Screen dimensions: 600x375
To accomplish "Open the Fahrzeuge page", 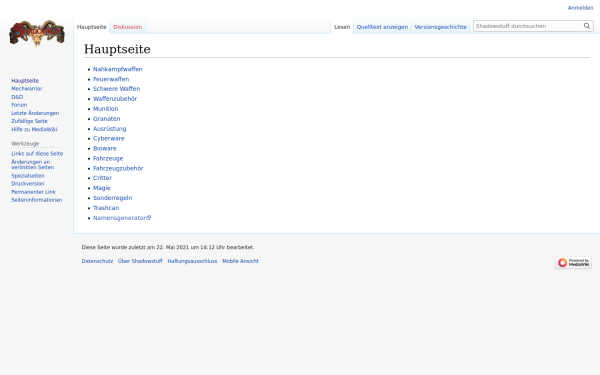I will tap(108, 158).
